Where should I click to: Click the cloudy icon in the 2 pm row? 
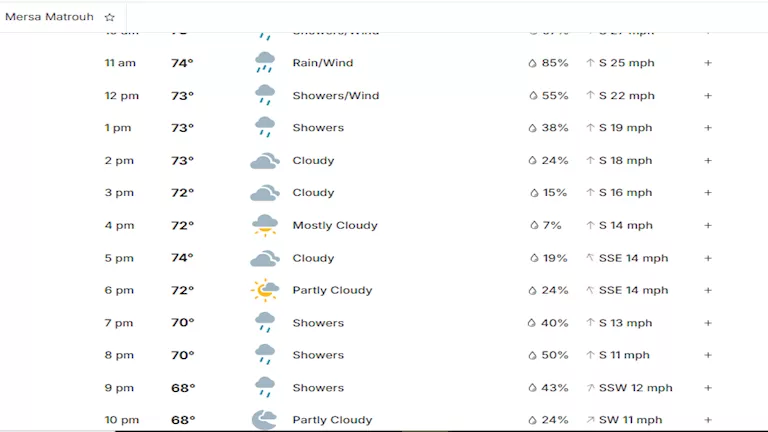click(264, 161)
